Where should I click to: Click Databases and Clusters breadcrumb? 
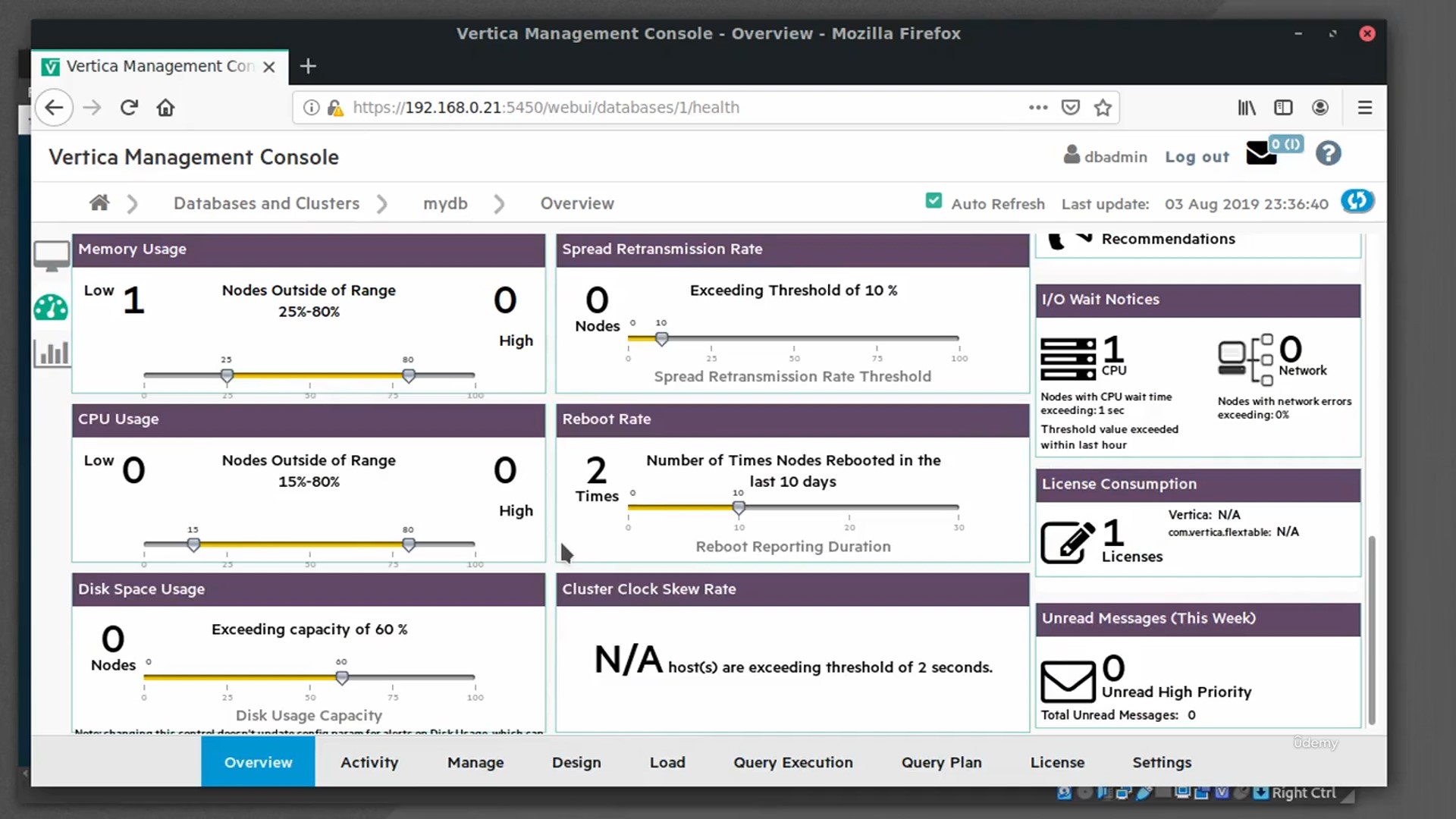[266, 203]
